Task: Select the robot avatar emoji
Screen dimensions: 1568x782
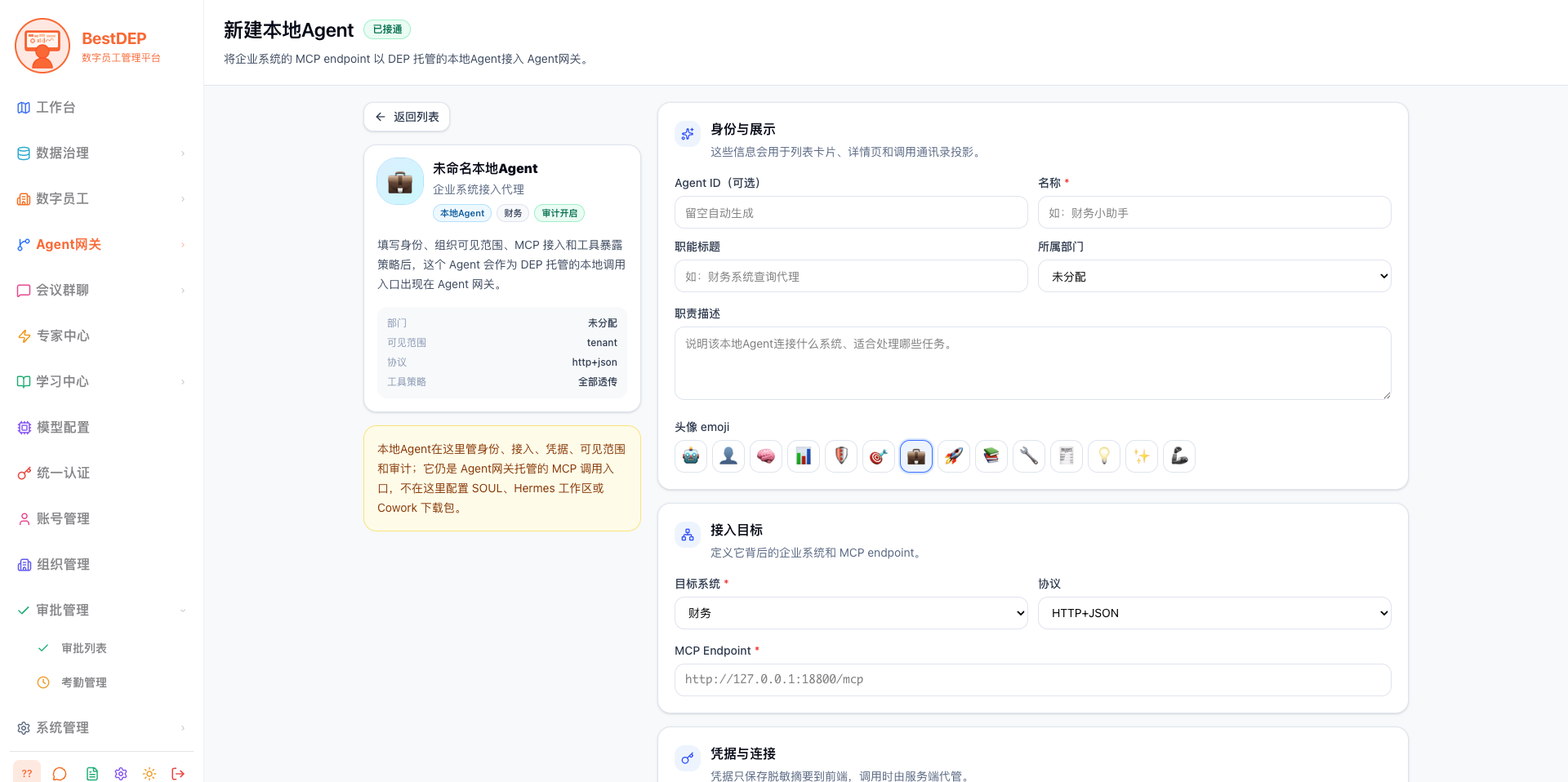Action: tap(691, 456)
